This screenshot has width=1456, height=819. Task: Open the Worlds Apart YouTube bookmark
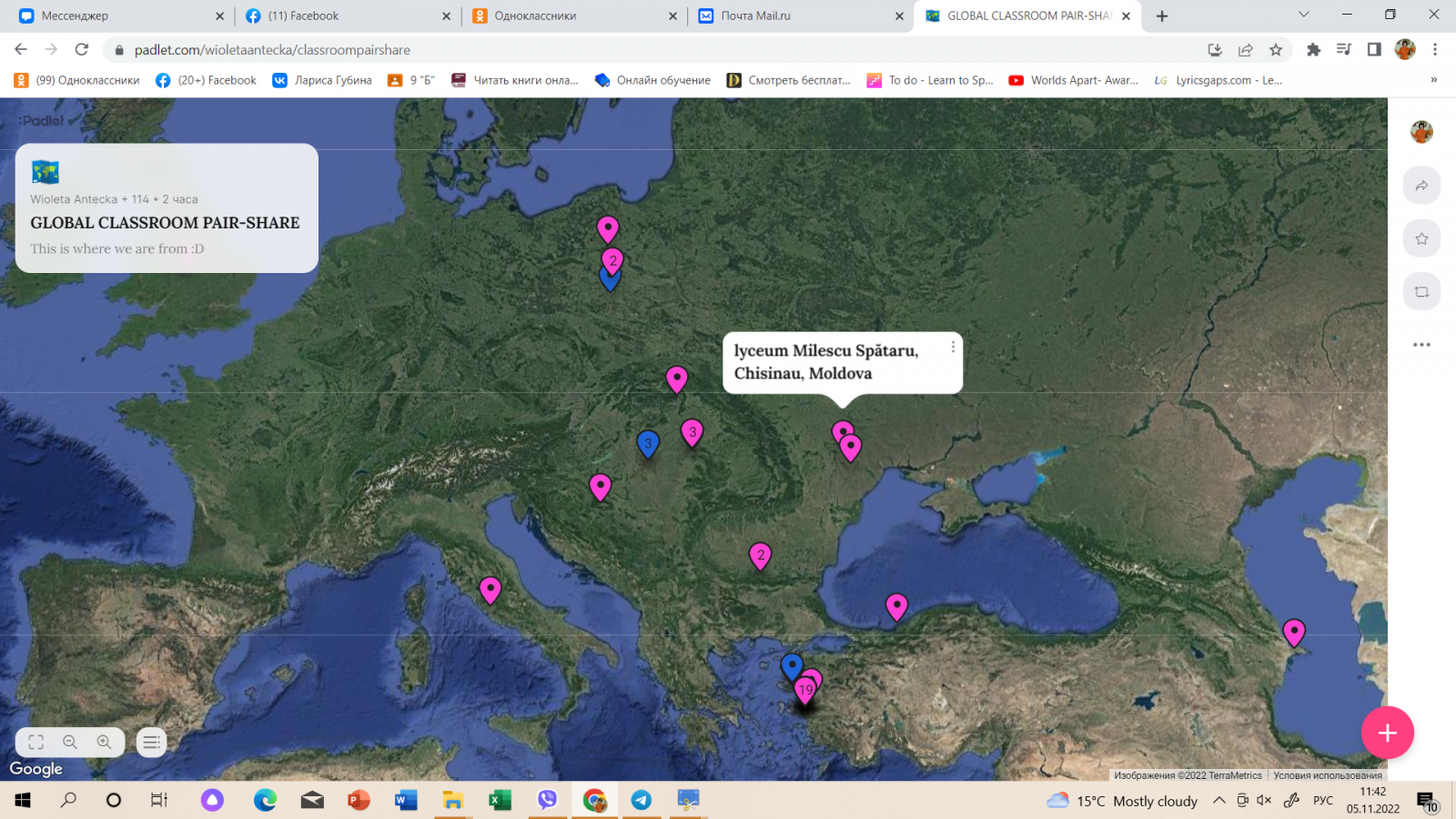(1074, 80)
